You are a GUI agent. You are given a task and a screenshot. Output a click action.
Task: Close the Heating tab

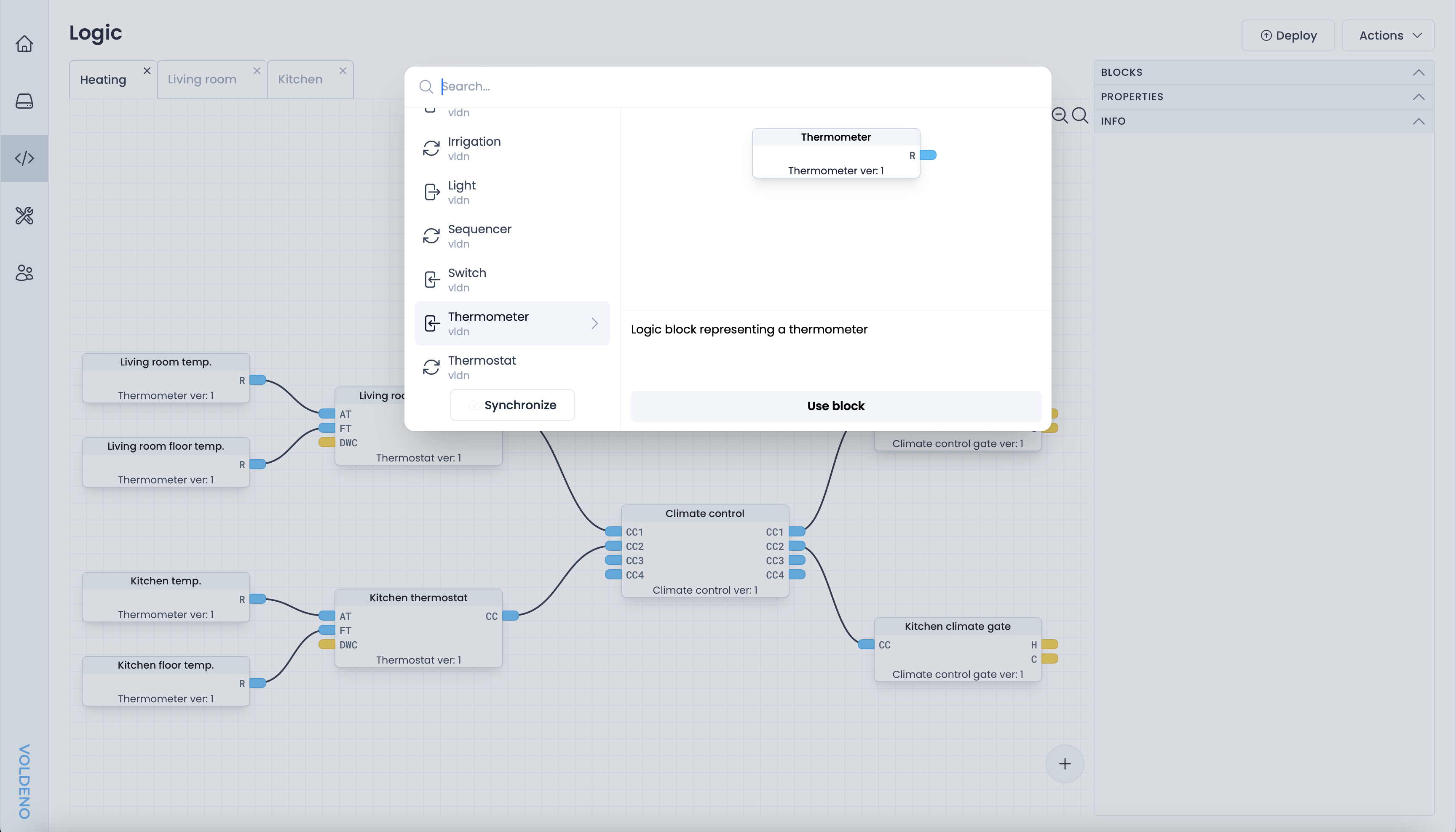[x=147, y=71]
